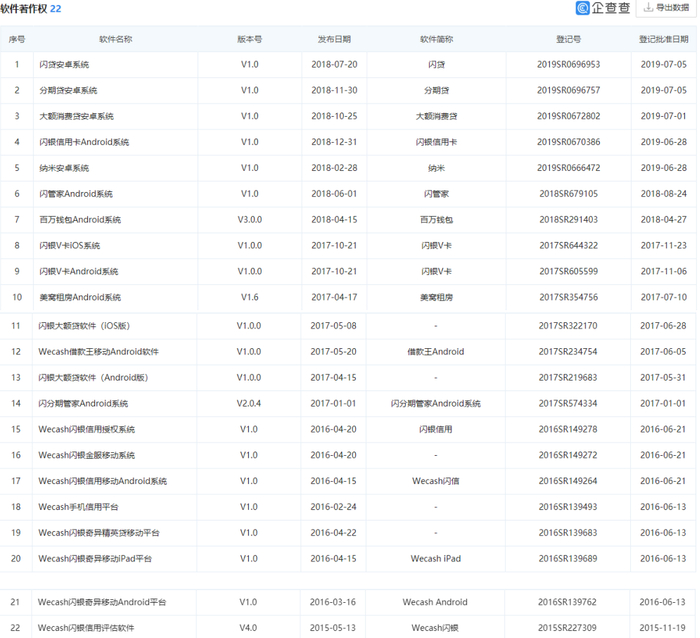The width and height of the screenshot is (700, 638).
Task: Click release date 2018-12-31
Action: (x=334, y=142)
